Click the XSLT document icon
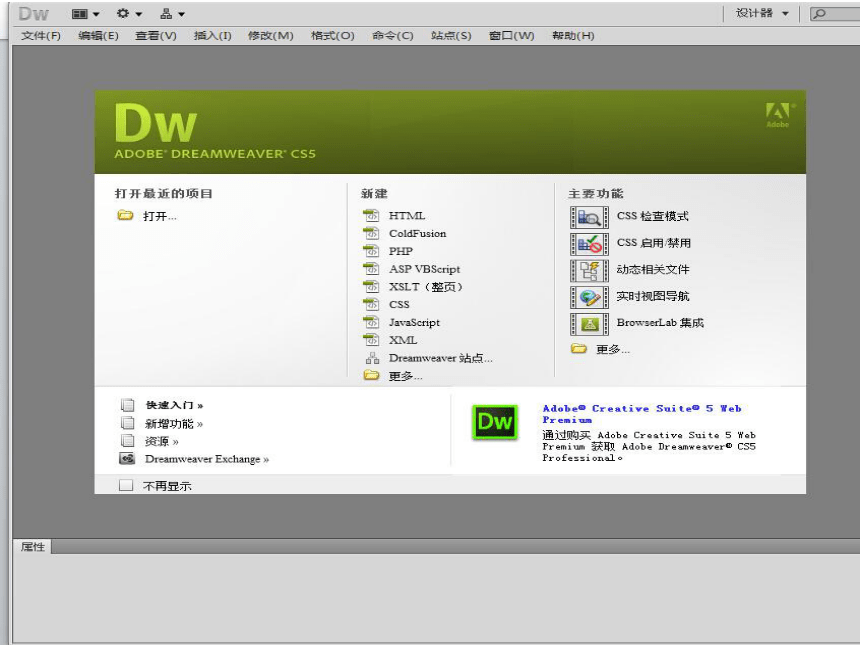 [x=371, y=286]
